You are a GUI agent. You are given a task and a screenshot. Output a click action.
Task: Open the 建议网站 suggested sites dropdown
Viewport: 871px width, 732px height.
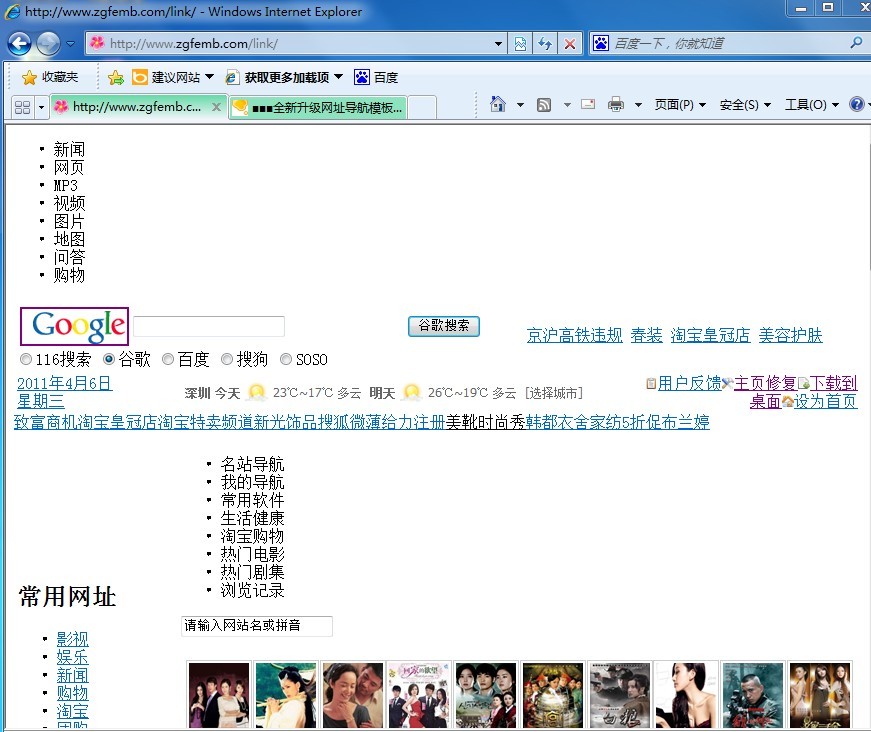[173, 77]
